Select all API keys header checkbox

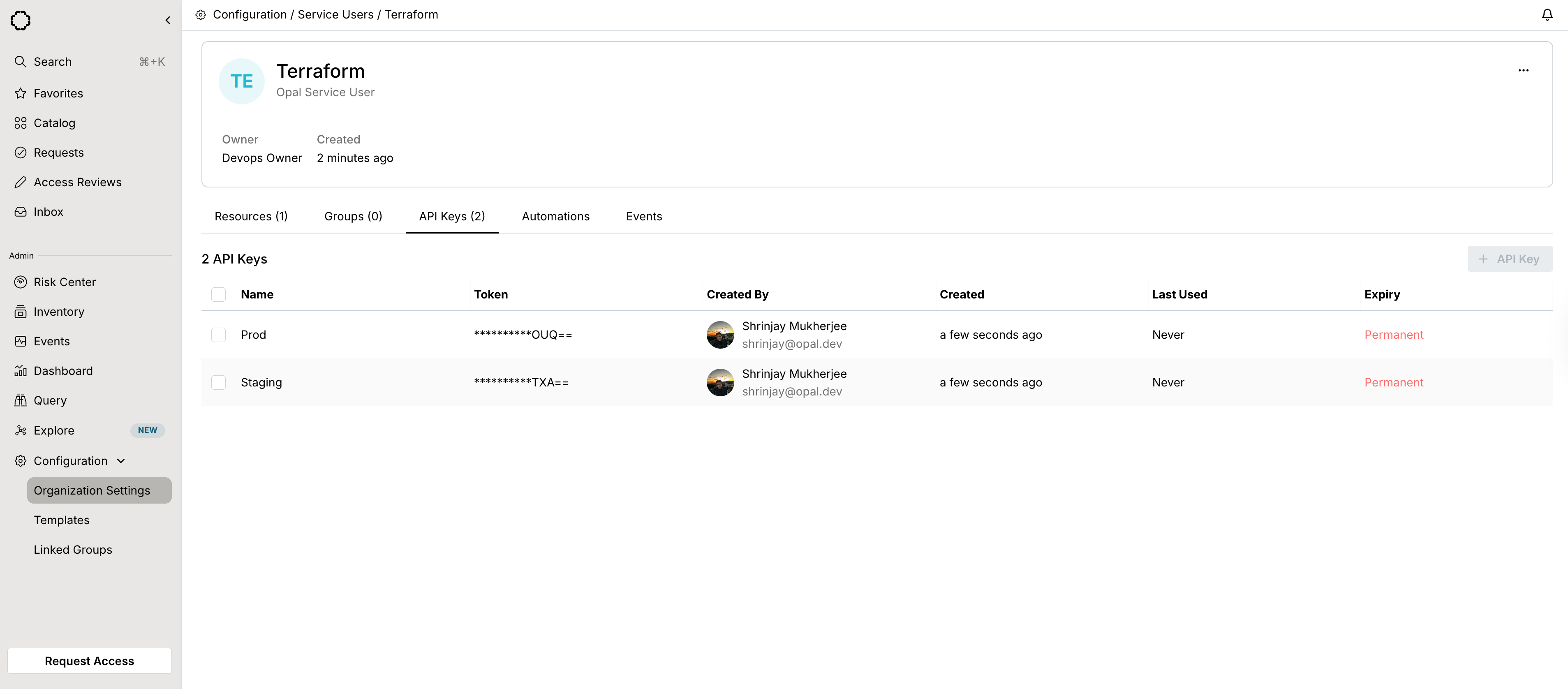click(x=219, y=295)
